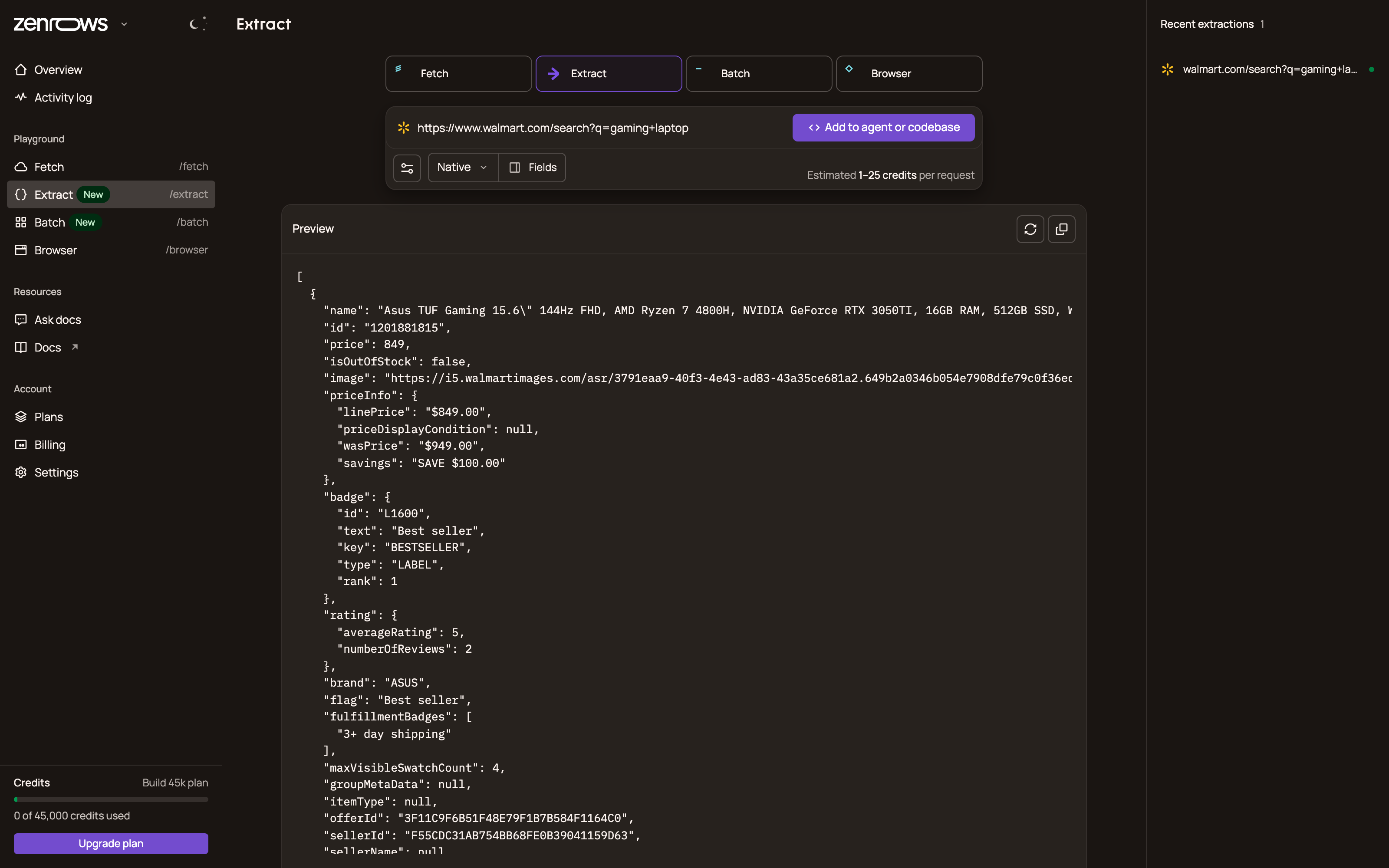The image size is (1389, 868).
Task: Select the Extract tab
Action: (609, 73)
